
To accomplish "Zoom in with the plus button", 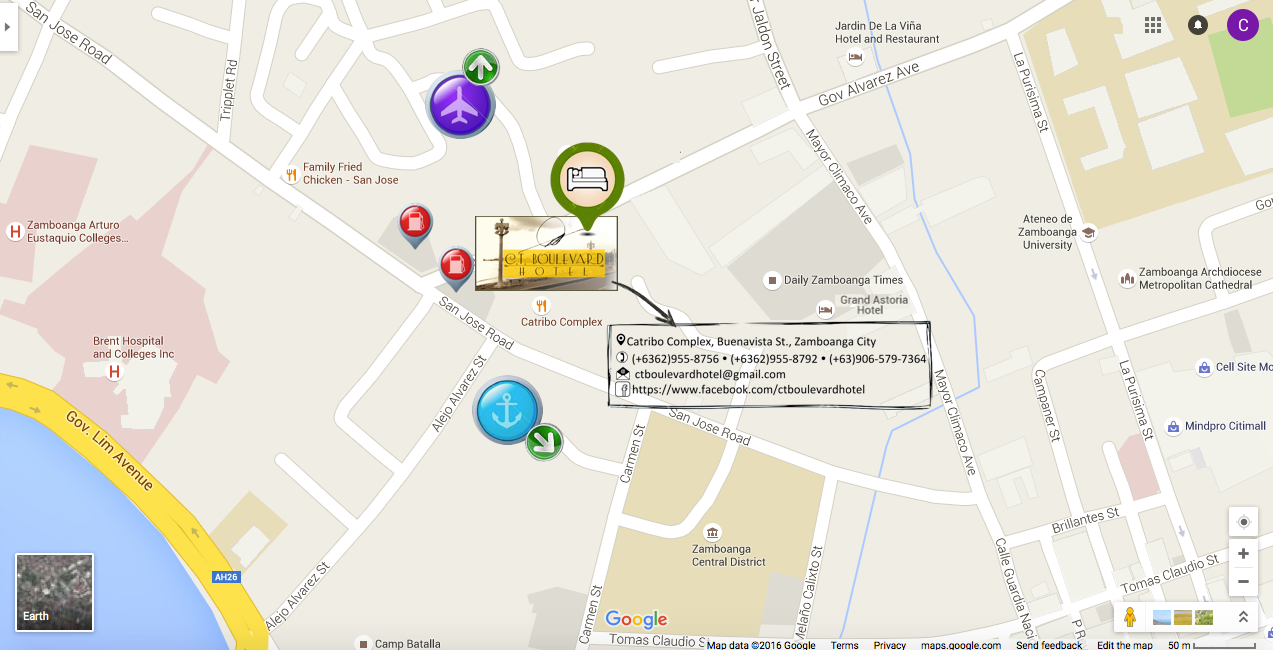I will pos(1243,553).
